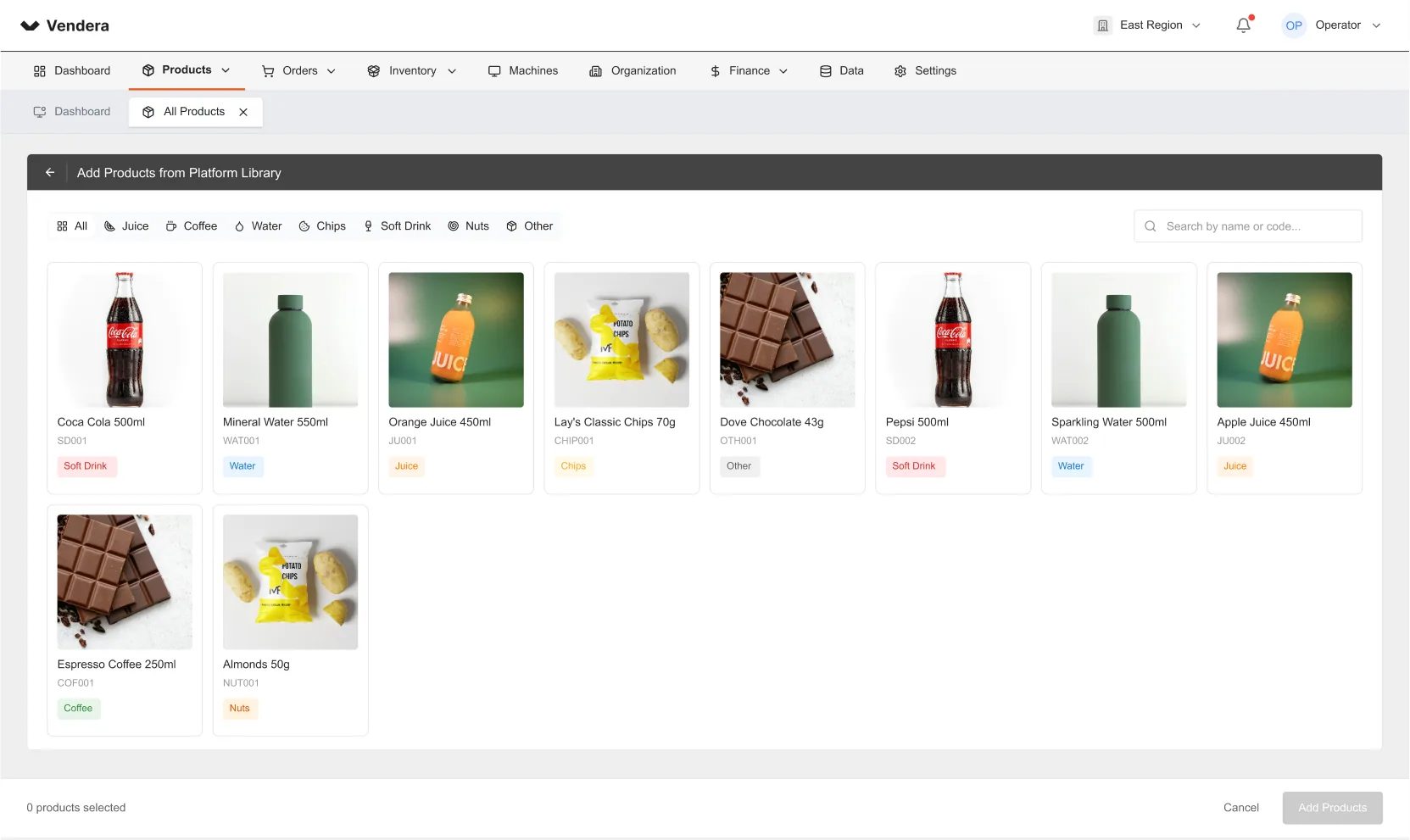The height and width of the screenshot is (840, 1410).
Task: Click the Dashboard grid icon in navigation
Action: coord(40,71)
